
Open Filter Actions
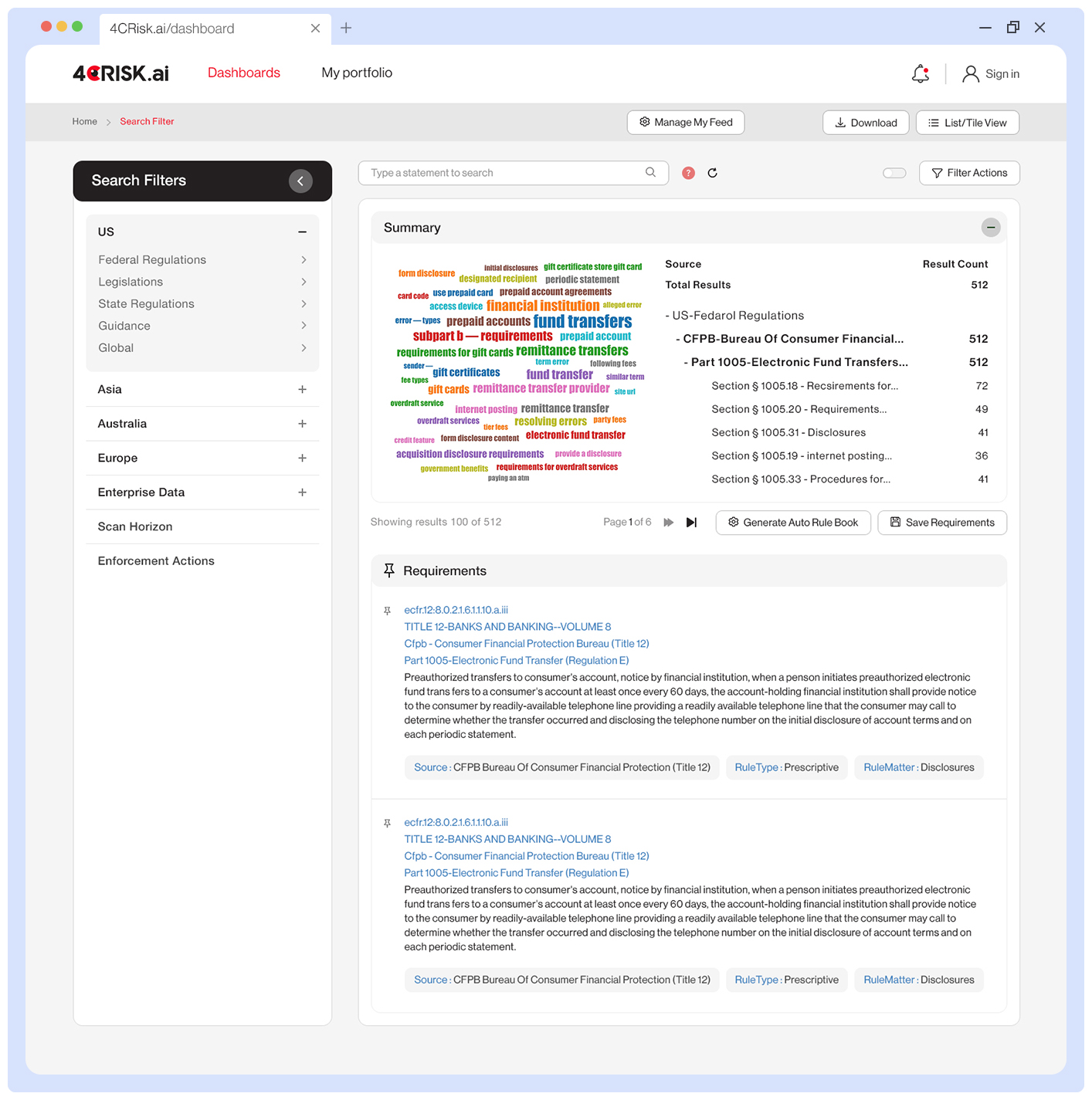tap(969, 173)
